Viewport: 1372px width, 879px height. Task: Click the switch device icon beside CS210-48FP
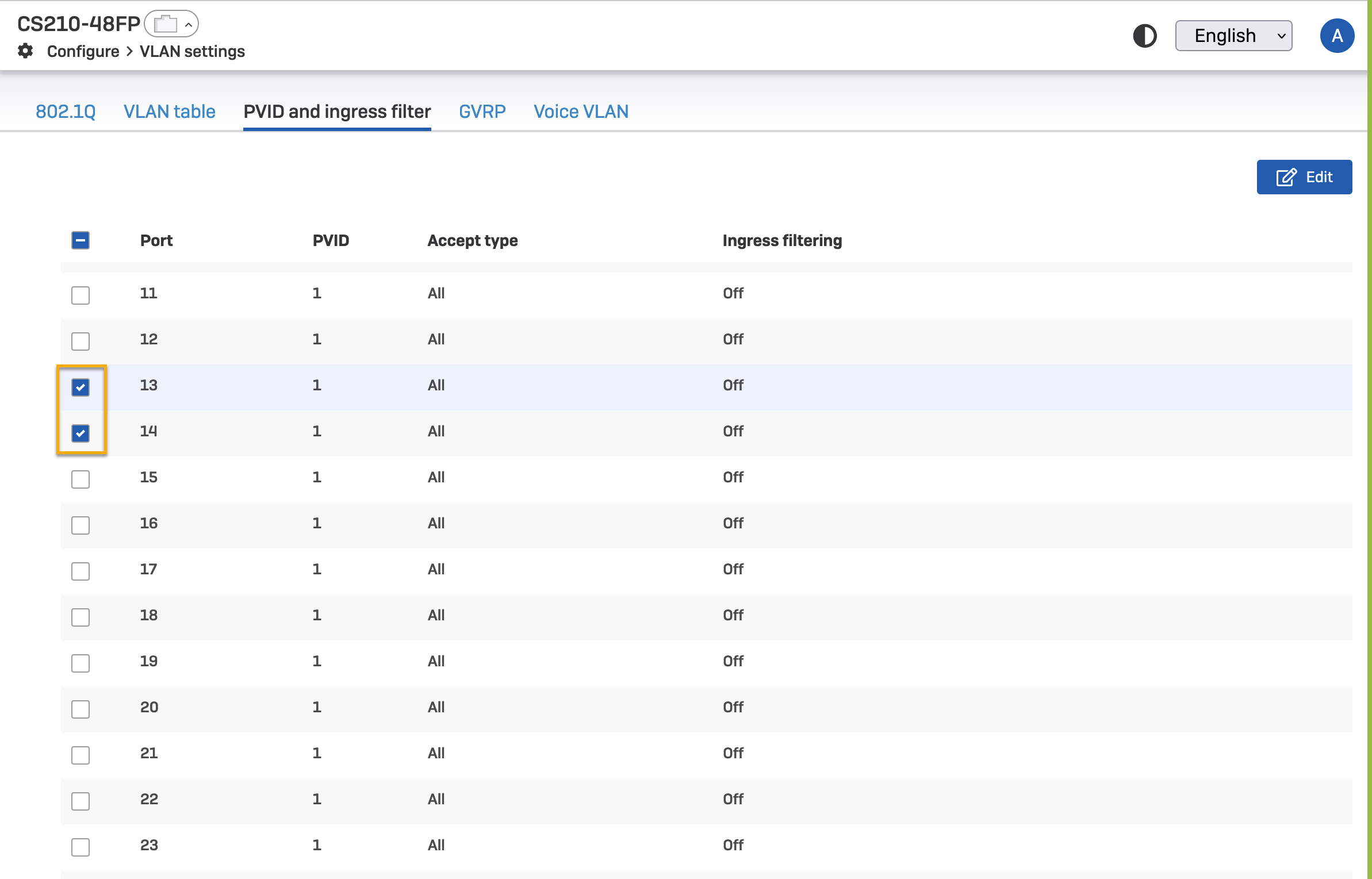tap(166, 24)
